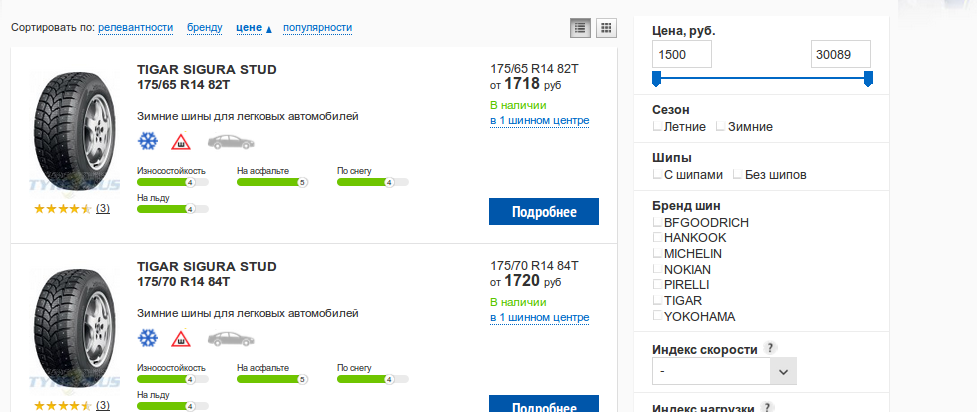Click Подробнее for 175/65 R14 82T tire
The width and height of the screenshot is (977, 412).
click(x=543, y=211)
